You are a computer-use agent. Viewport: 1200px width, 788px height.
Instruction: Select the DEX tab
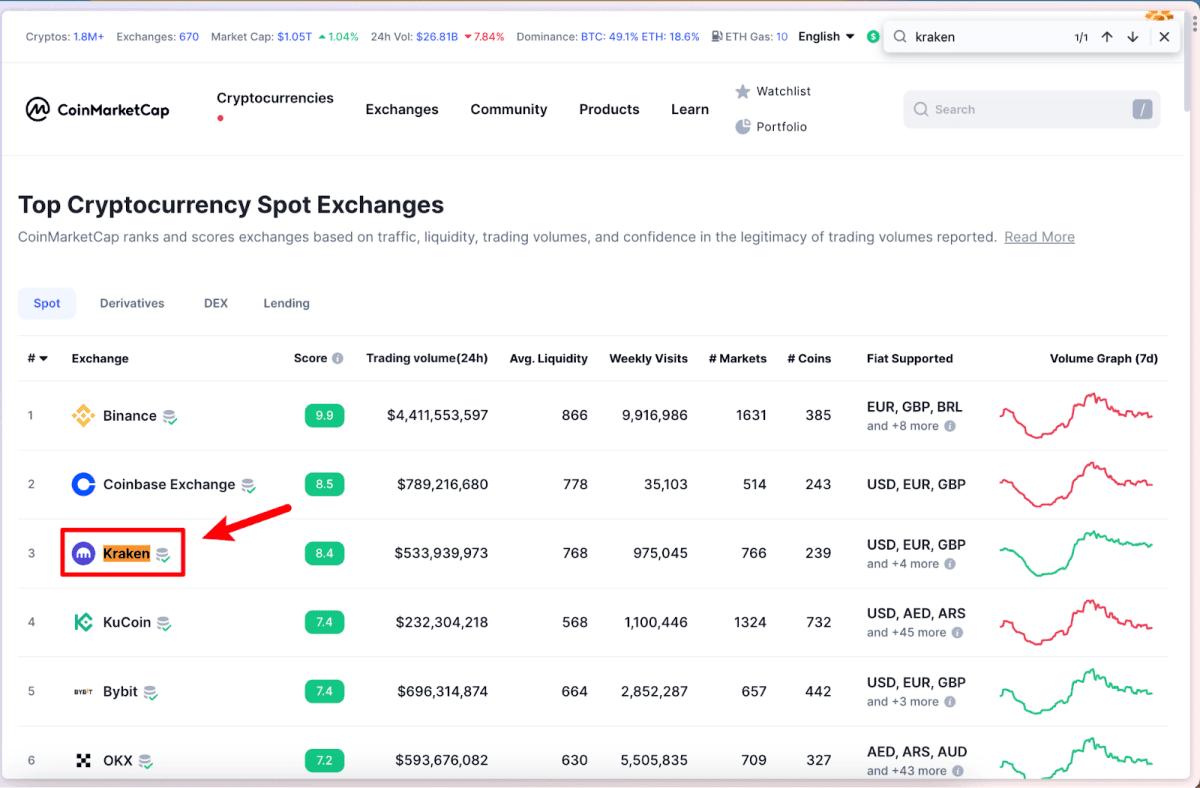point(216,303)
